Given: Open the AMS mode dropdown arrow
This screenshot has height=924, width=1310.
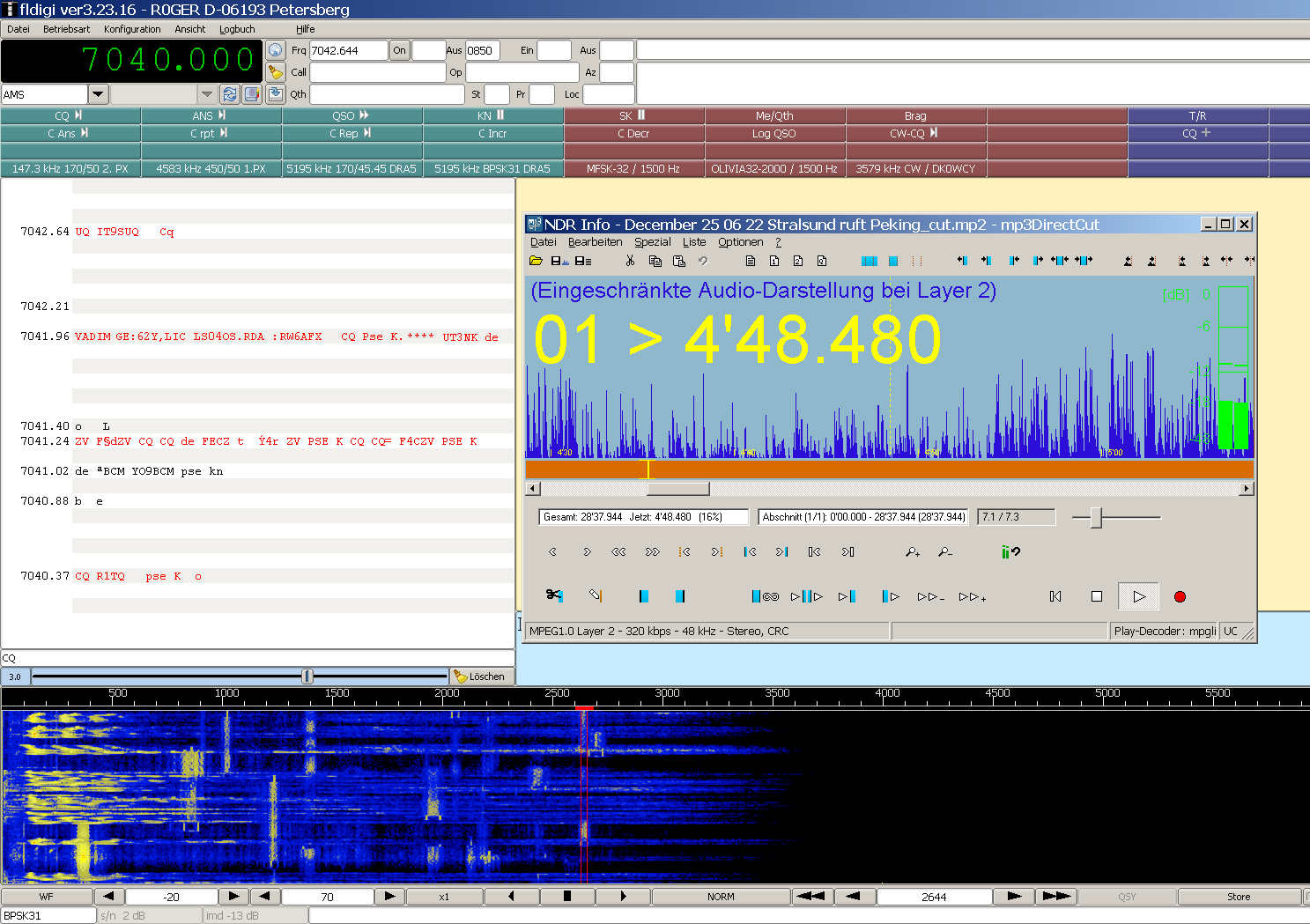Looking at the screenshot, I should click(98, 94).
